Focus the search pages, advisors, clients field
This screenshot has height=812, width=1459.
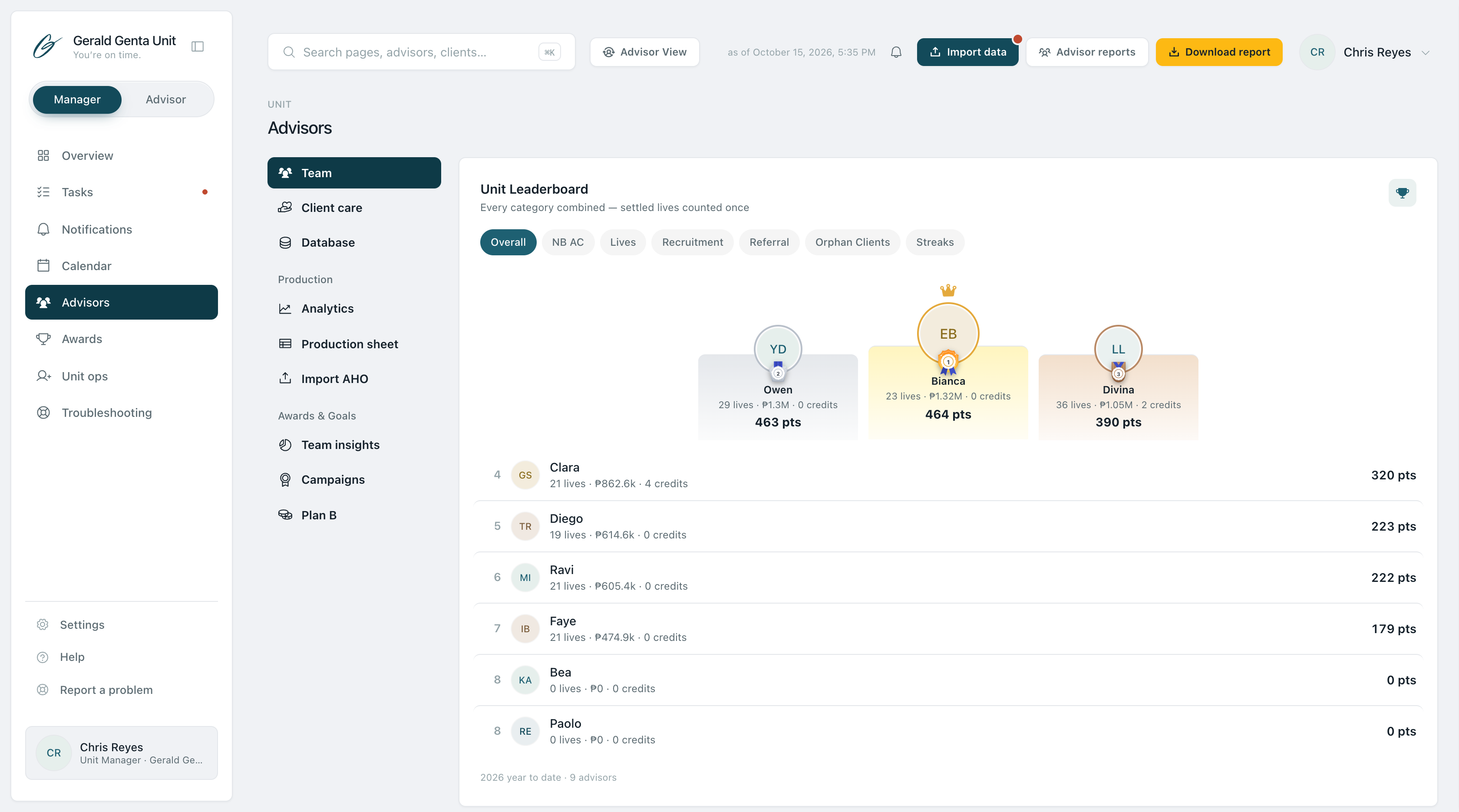421,52
